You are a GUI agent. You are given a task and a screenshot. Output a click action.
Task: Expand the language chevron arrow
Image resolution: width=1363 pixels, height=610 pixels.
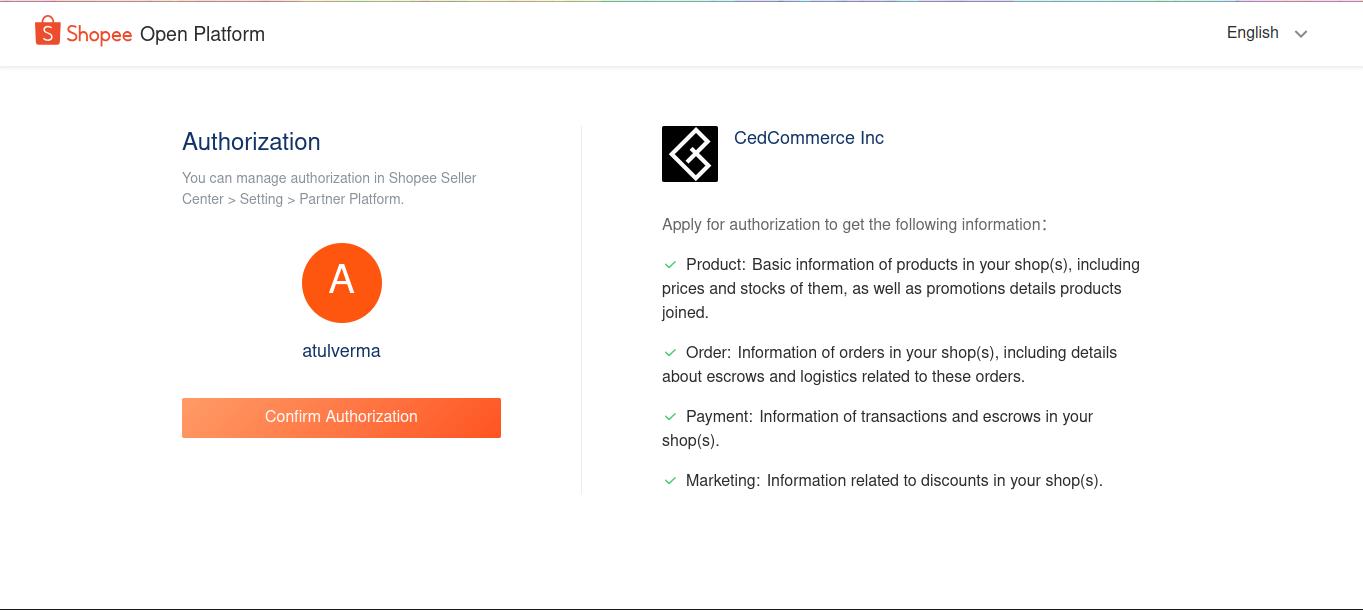point(1301,34)
